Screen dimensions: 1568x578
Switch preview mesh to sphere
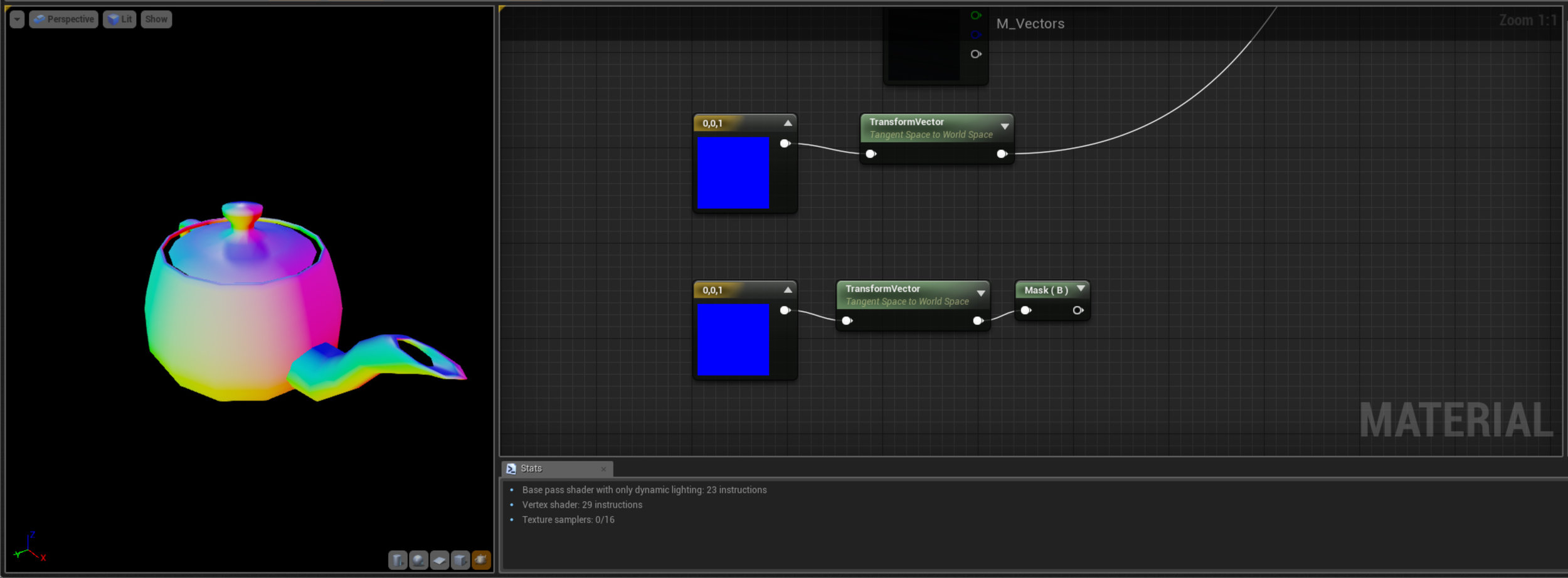point(418,560)
